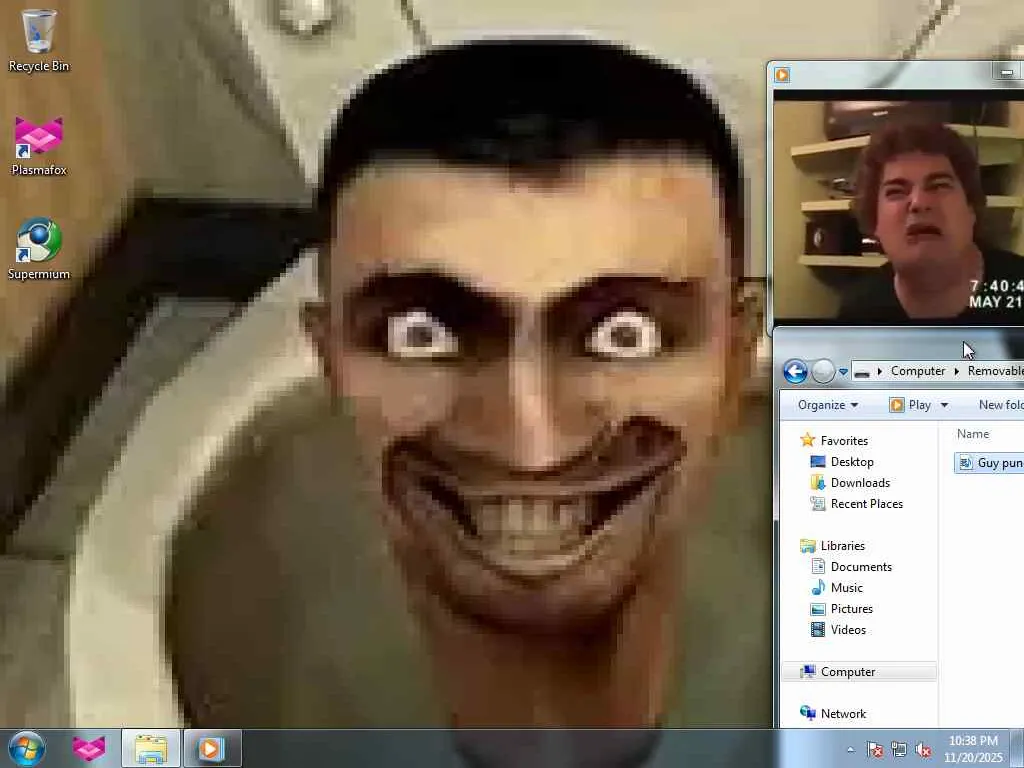This screenshot has height=768, width=1024.
Task: Open the Windows Start orb
Action: click(27, 748)
